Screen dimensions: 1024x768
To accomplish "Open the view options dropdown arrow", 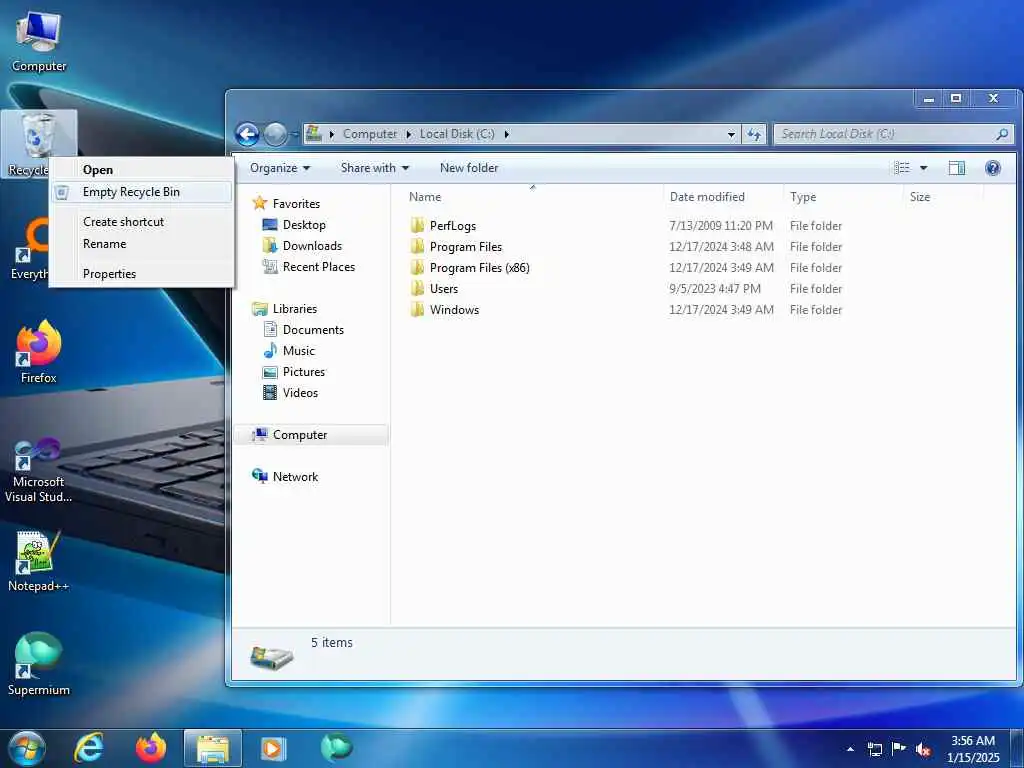I will tap(923, 168).
